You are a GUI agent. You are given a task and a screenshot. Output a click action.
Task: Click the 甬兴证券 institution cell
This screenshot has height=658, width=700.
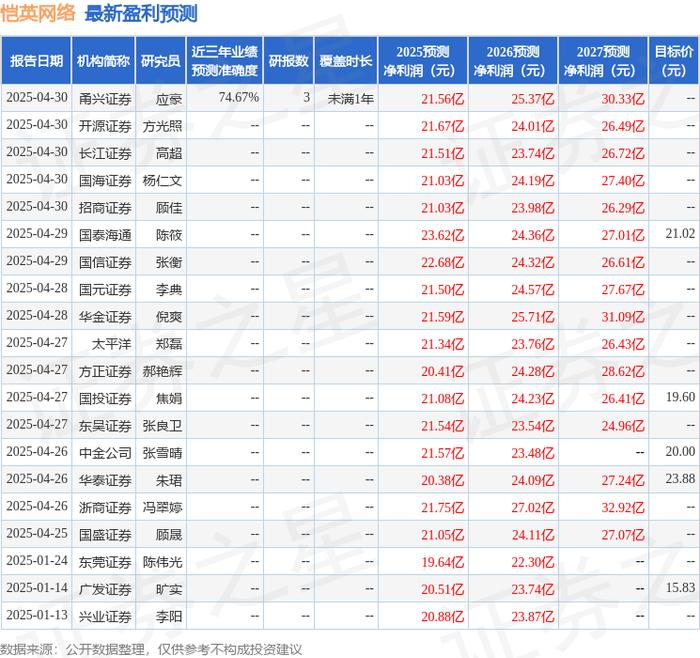105,99
